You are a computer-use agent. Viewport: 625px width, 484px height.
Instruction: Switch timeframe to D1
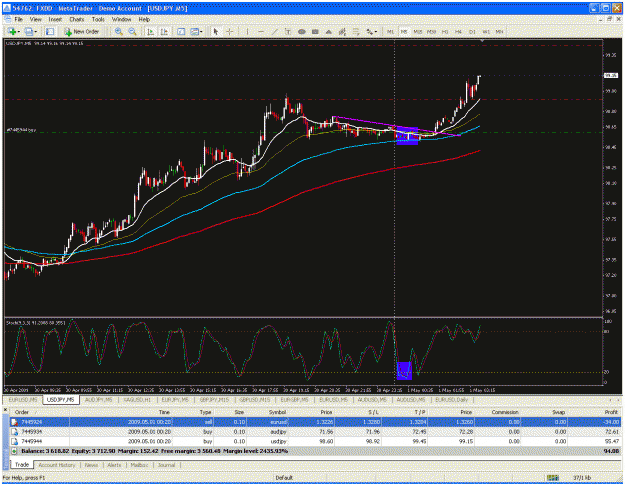click(x=472, y=31)
